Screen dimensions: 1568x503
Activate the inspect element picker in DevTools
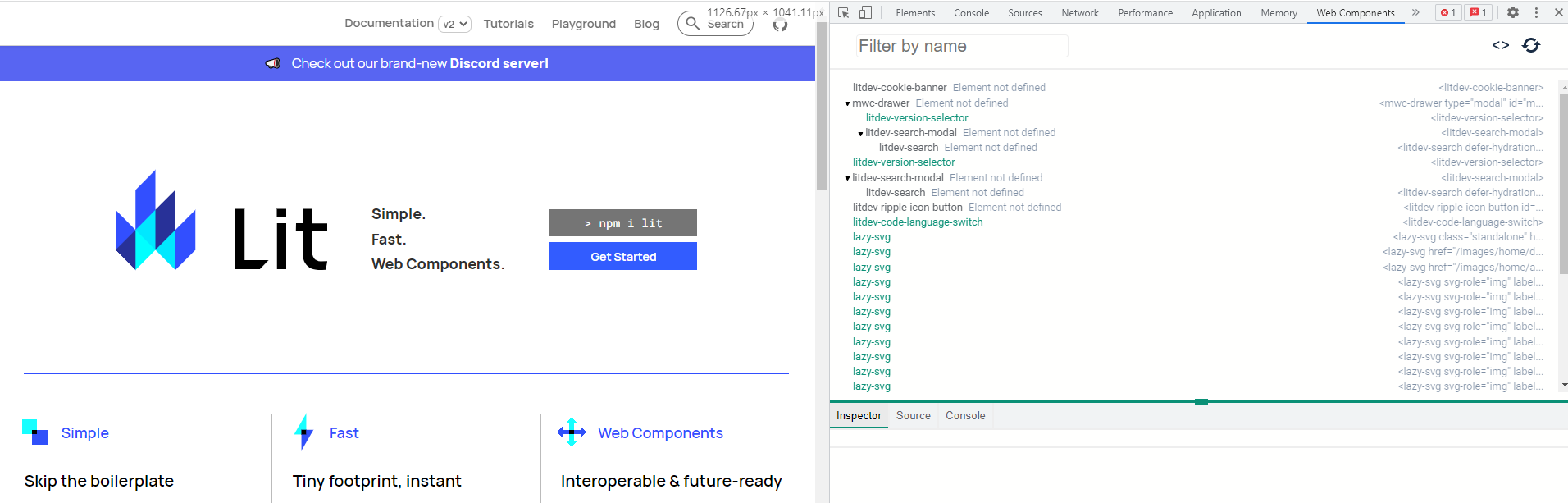(843, 12)
